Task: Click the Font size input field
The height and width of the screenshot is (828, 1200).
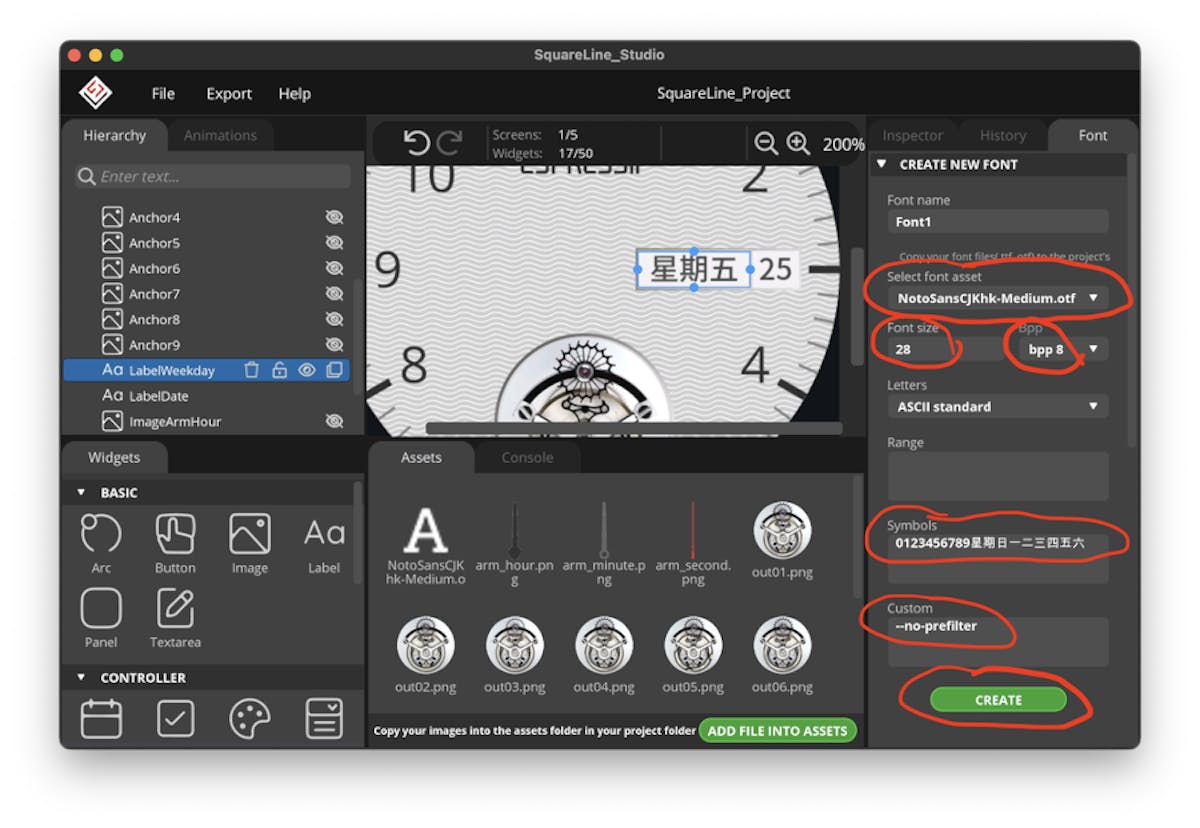Action: 947,349
